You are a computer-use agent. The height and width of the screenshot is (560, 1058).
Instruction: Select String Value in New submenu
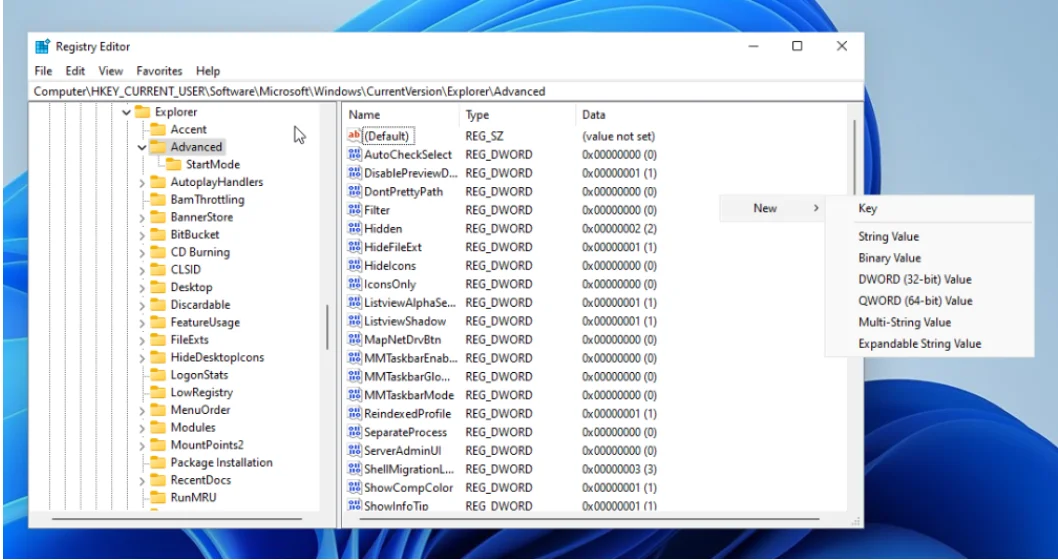(x=888, y=237)
